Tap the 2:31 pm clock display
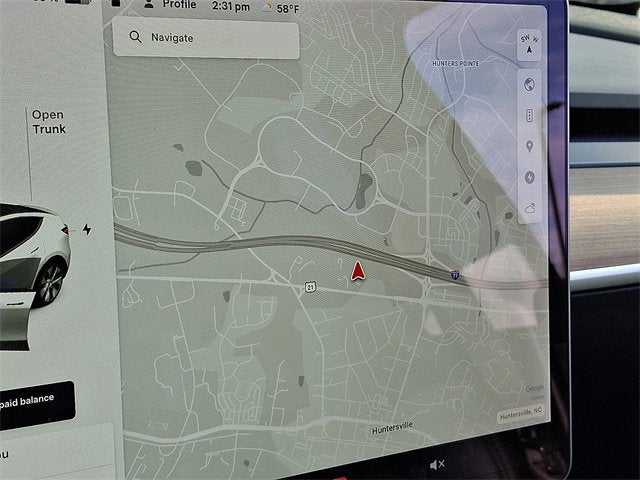This screenshot has height=480, width=640. tap(231, 6)
